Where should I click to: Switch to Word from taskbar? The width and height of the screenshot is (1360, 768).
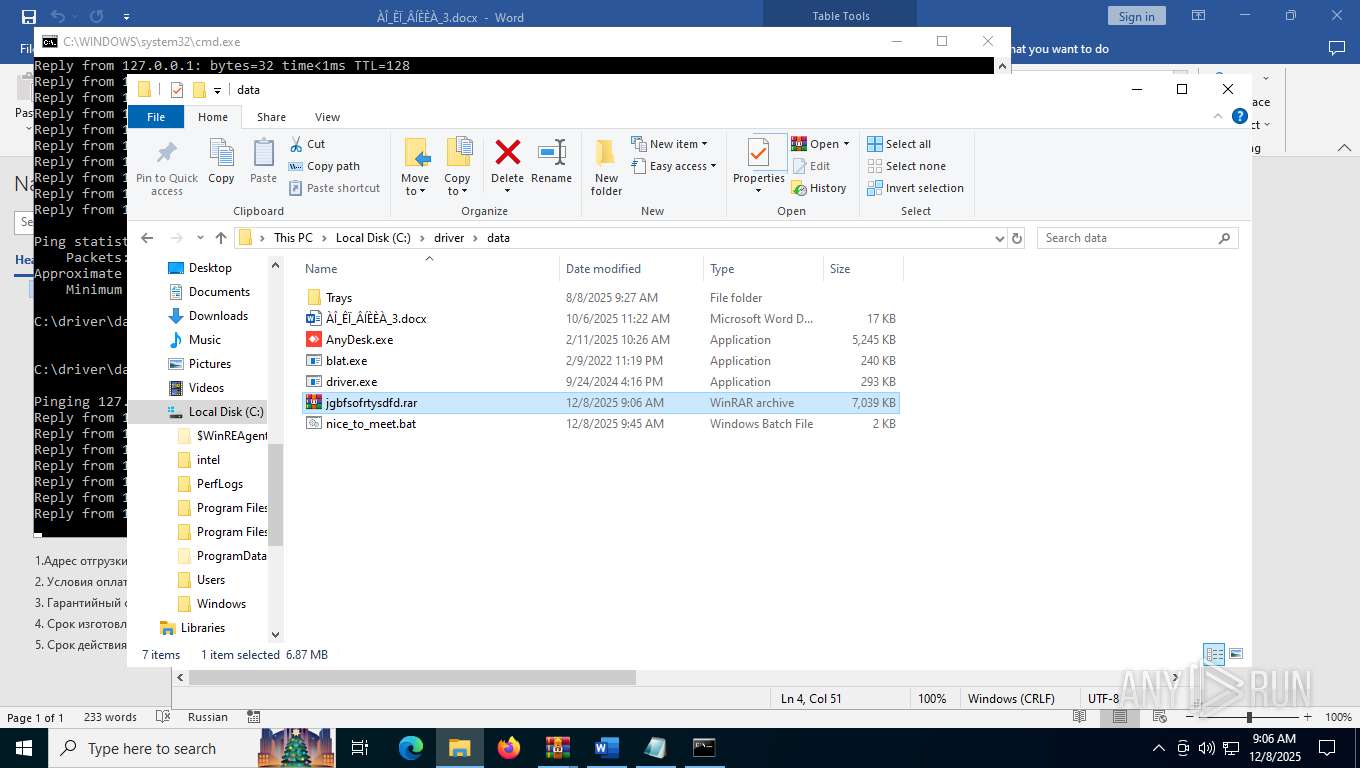click(x=606, y=748)
